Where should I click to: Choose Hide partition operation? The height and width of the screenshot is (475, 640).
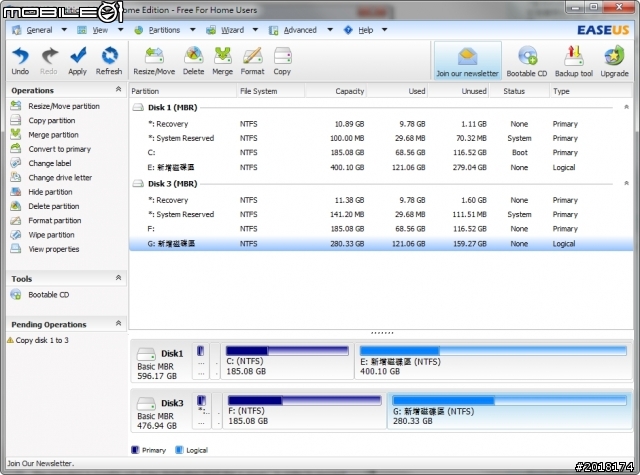tap(42, 192)
